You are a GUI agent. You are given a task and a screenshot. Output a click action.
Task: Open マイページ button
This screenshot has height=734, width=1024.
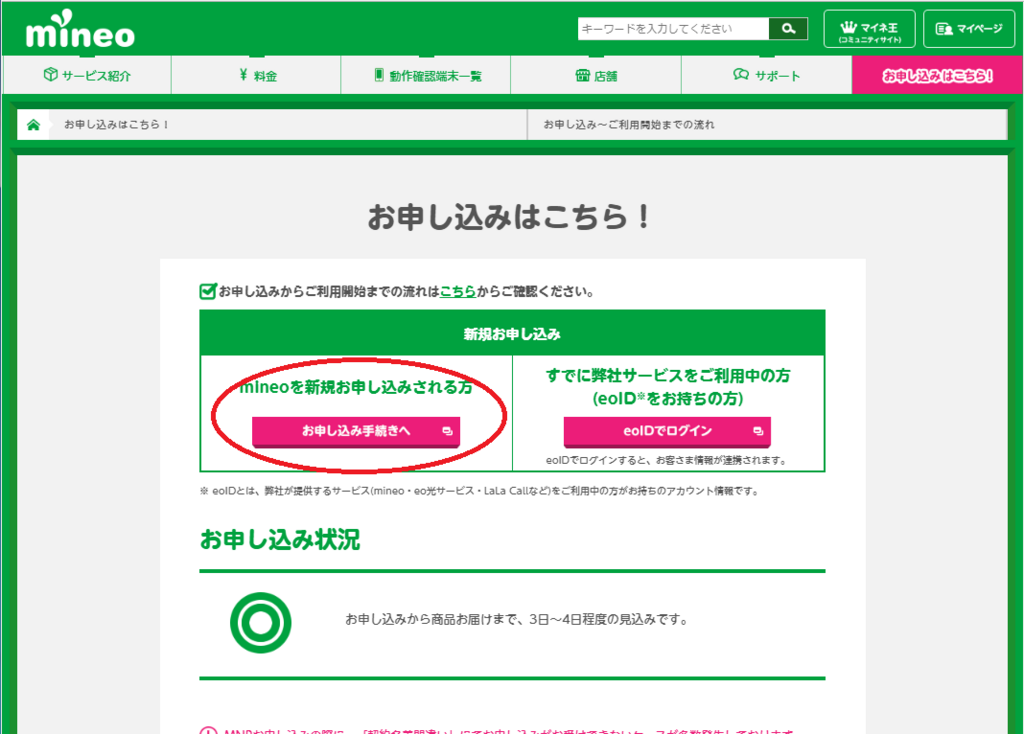[x=969, y=29]
